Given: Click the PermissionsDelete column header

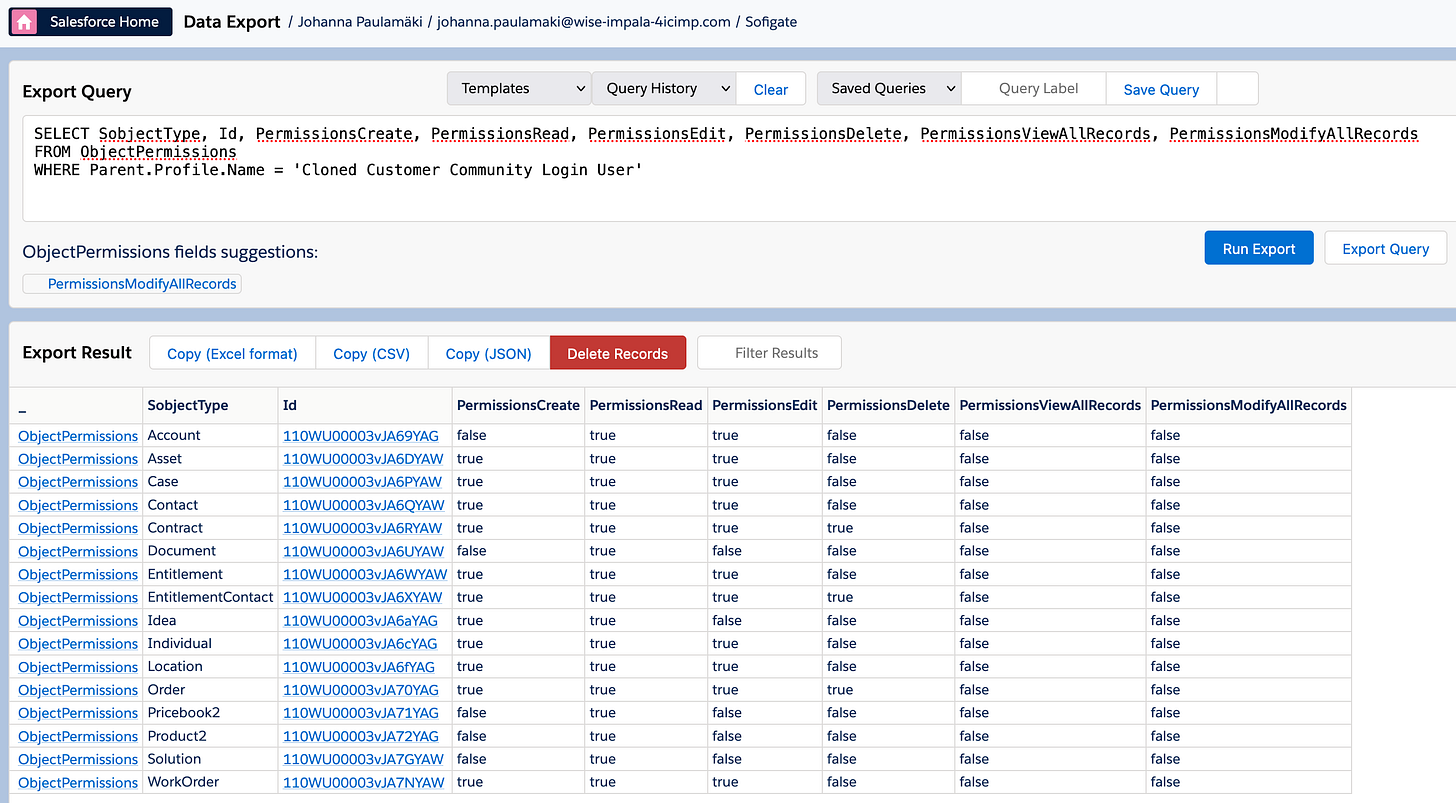Looking at the screenshot, I should [888, 405].
